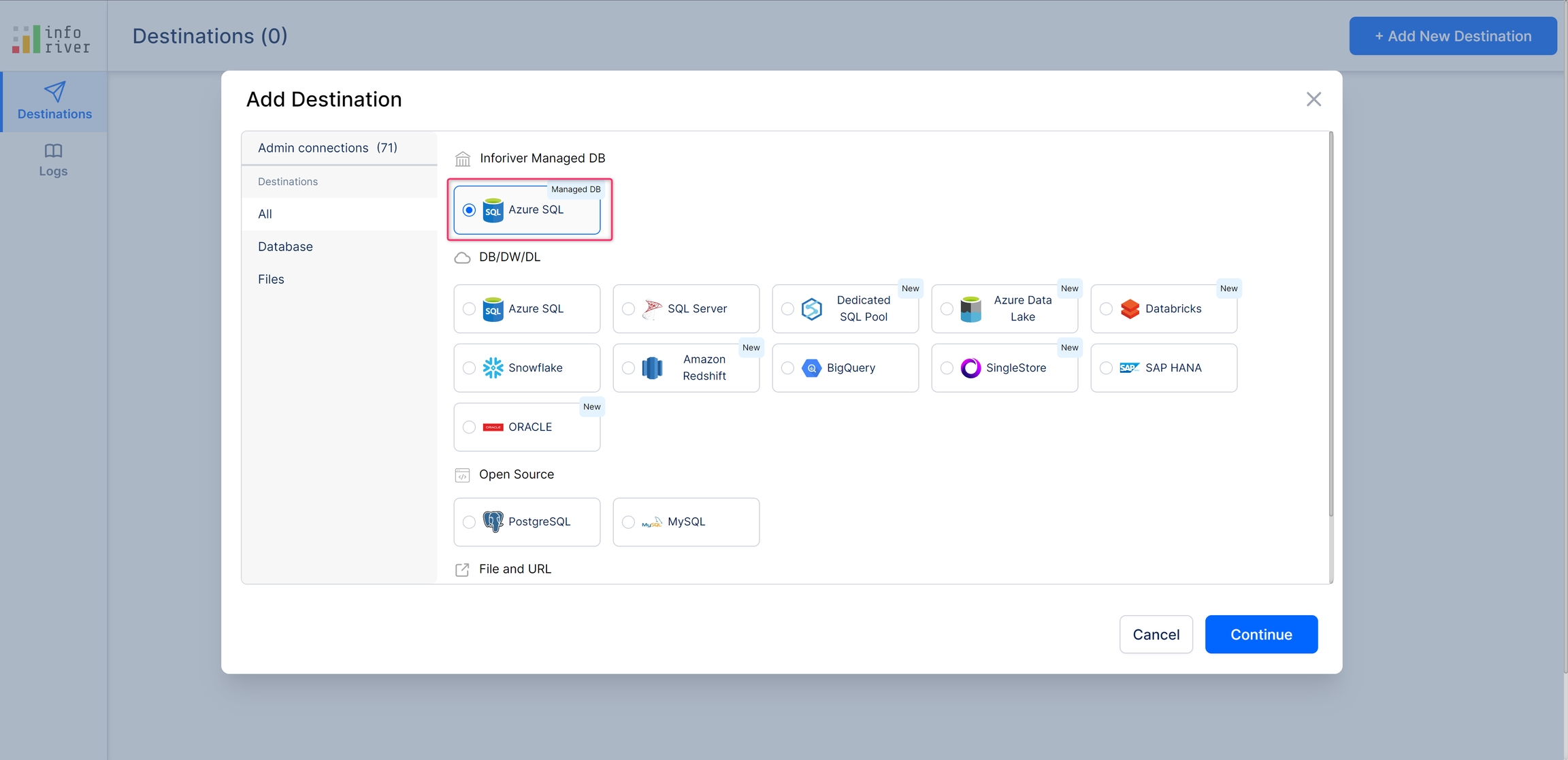
Task: Click the Inforiver logo
Action: 52,39
